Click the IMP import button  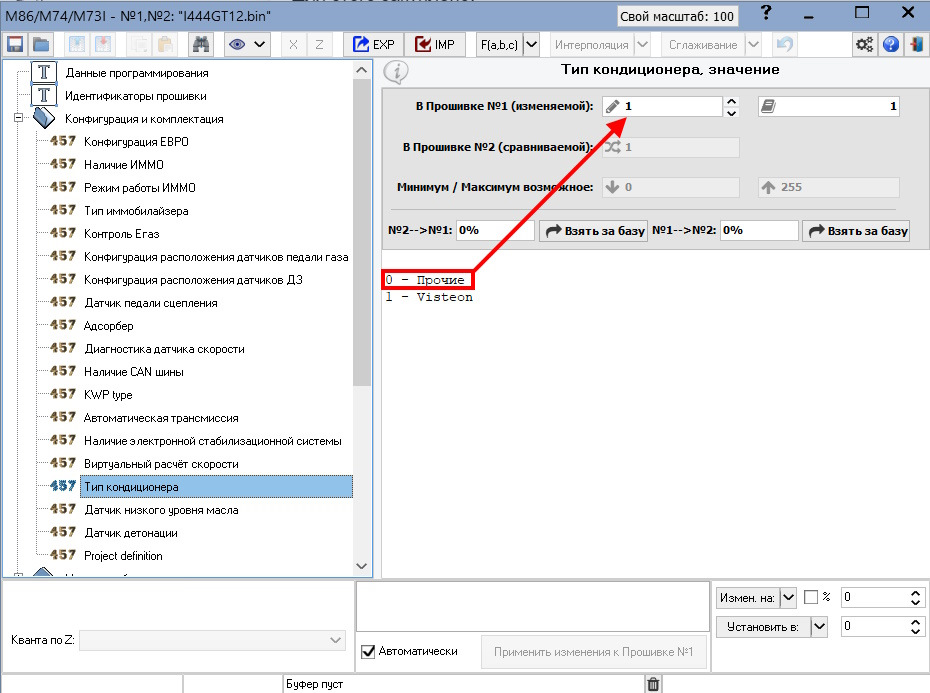pyautogui.click(x=435, y=44)
